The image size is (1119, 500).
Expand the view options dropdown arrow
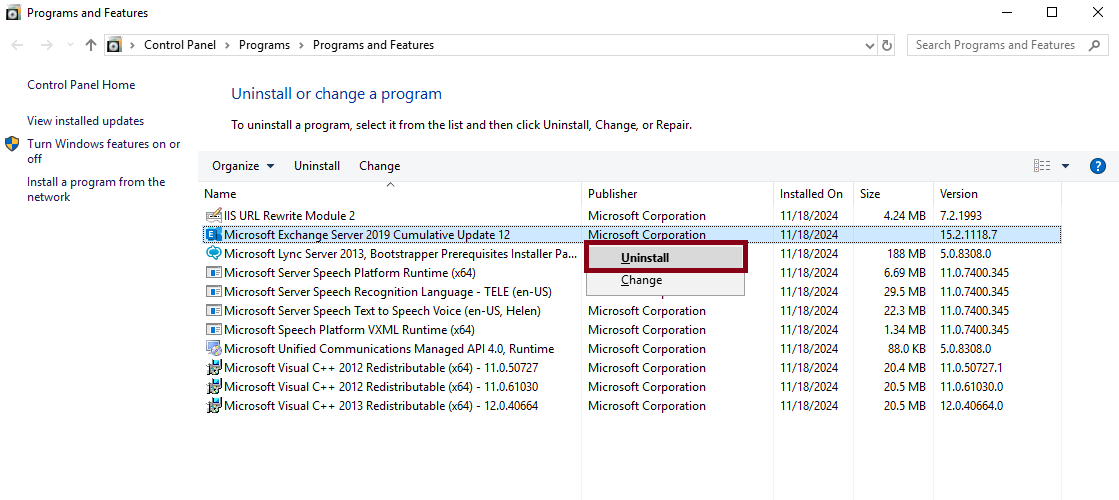[x=1065, y=166]
